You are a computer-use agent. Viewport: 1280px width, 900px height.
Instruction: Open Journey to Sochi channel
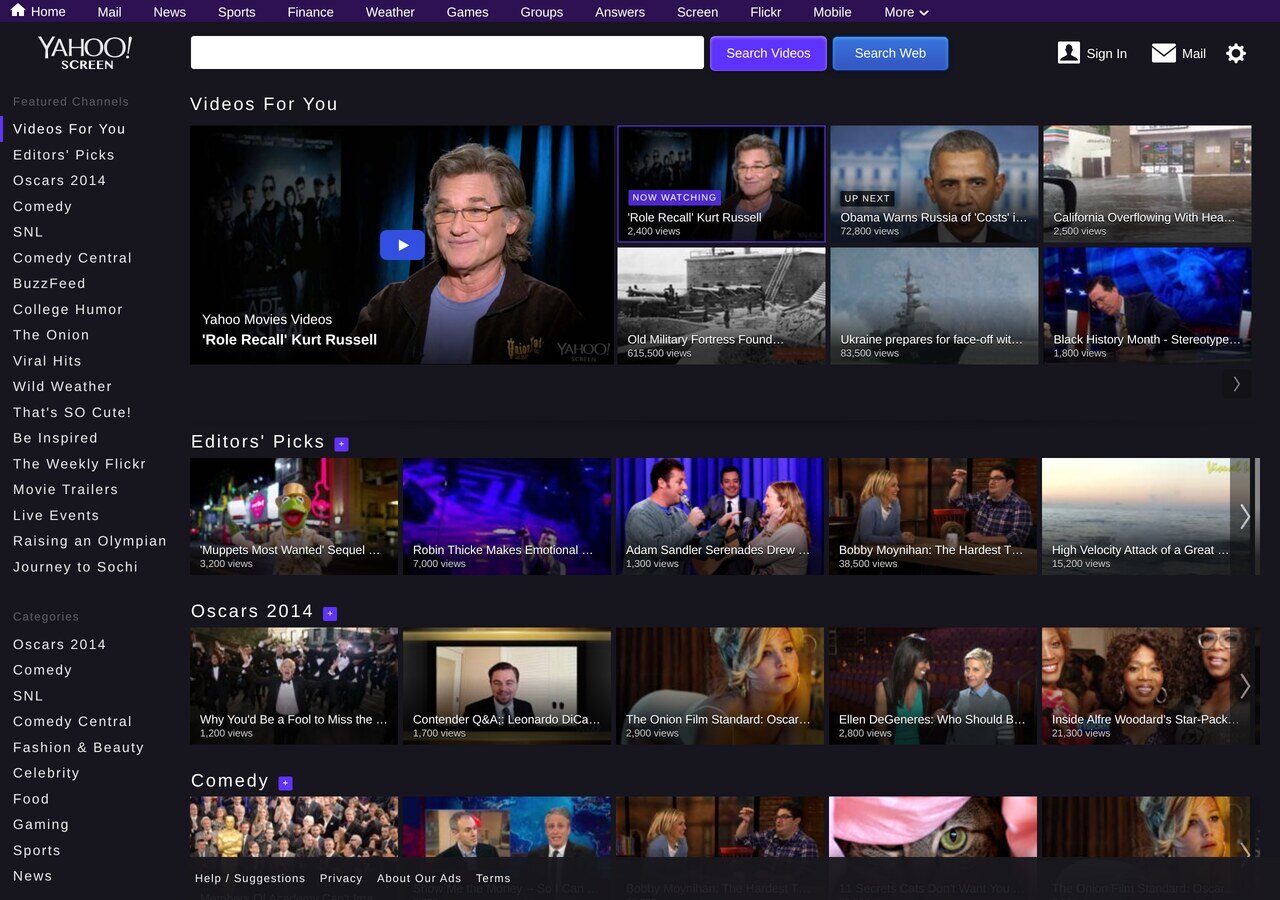75,567
